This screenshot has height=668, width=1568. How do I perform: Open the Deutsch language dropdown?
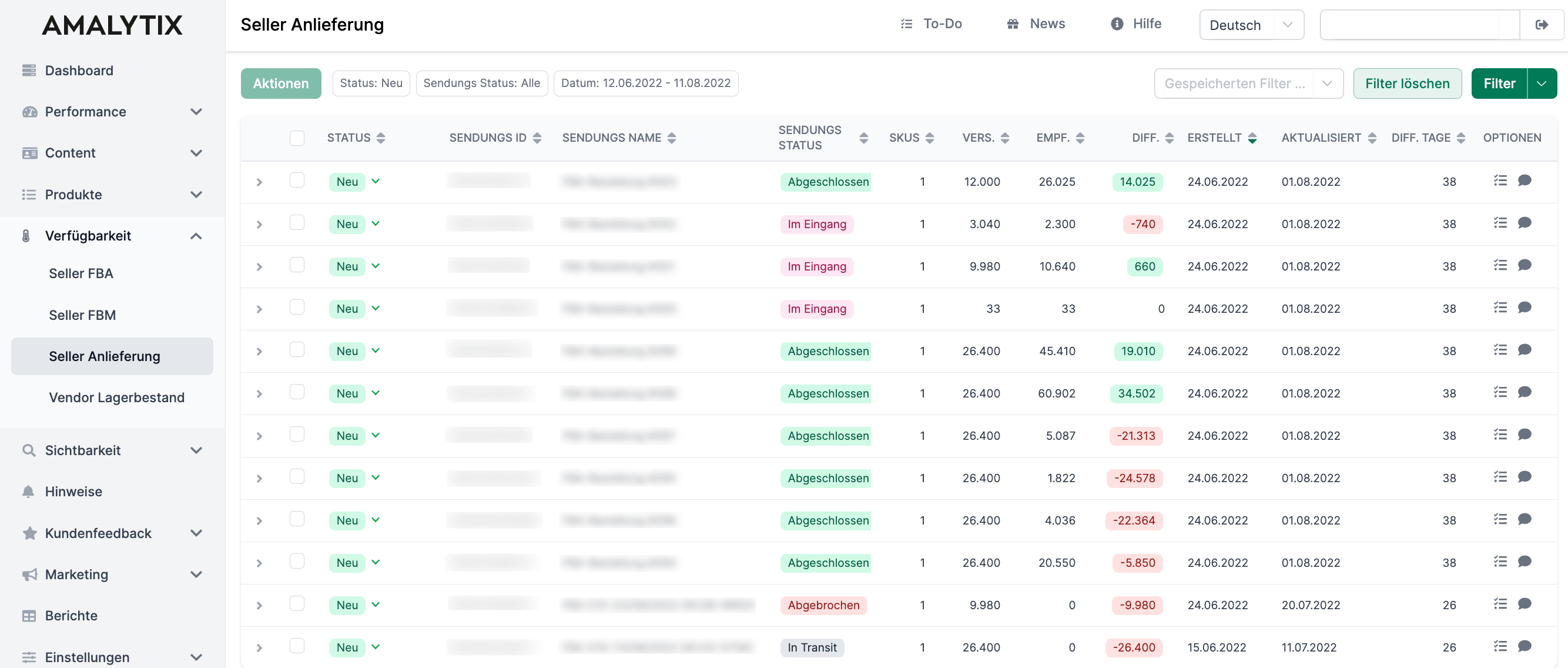point(1251,24)
